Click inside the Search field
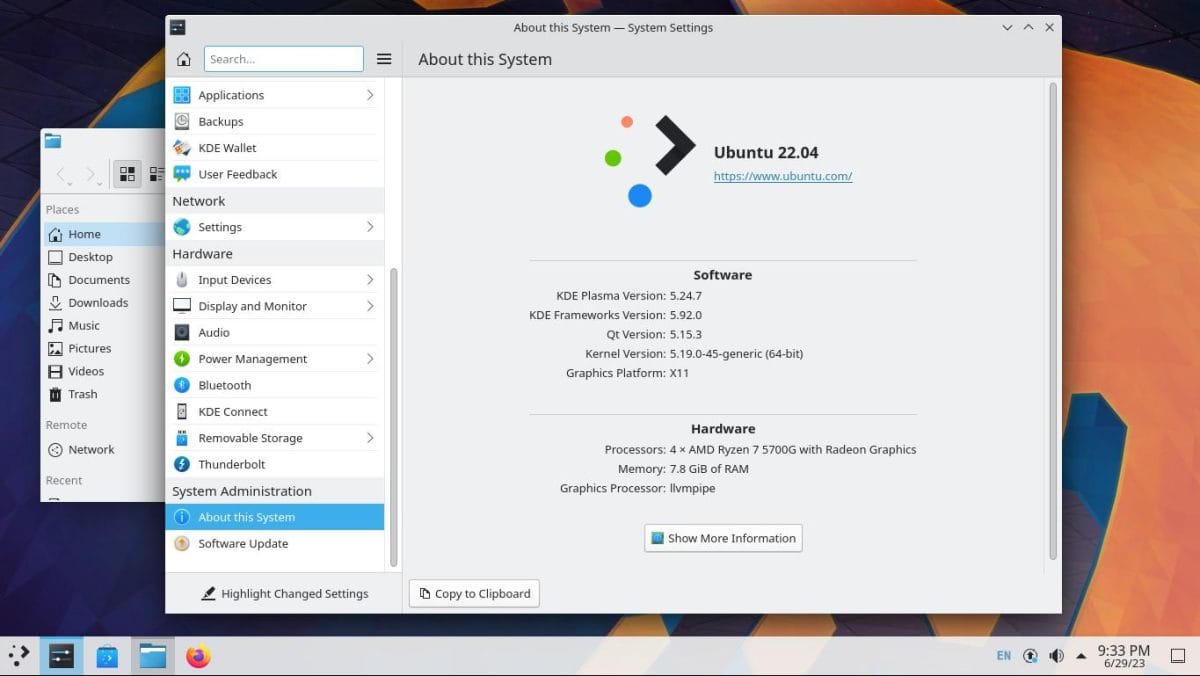This screenshot has width=1200, height=676. coord(283,58)
